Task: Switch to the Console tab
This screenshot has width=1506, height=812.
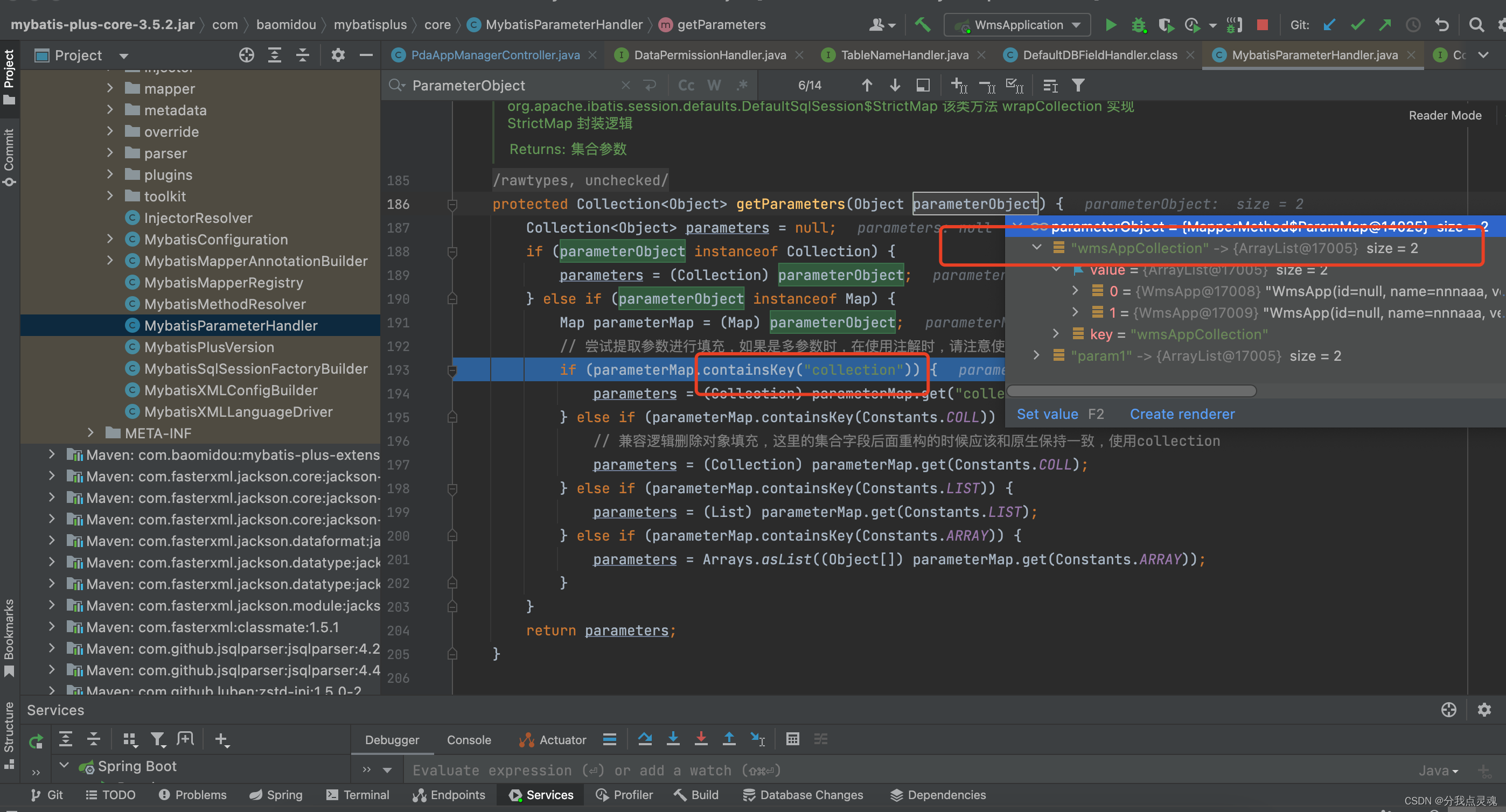Action: 468,739
